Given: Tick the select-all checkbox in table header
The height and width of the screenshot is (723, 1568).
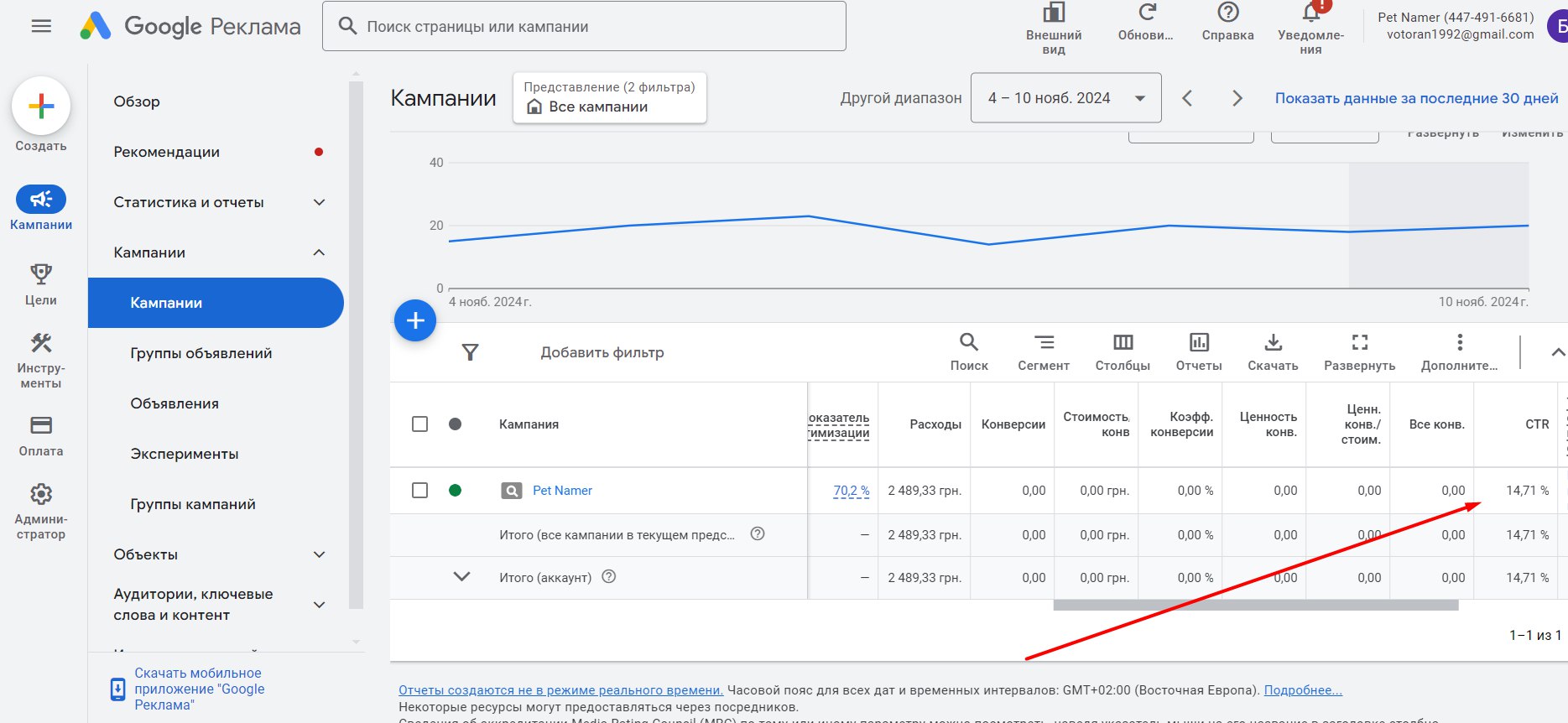Looking at the screenshot, I should pyautogui.click(x=420, y=424).
